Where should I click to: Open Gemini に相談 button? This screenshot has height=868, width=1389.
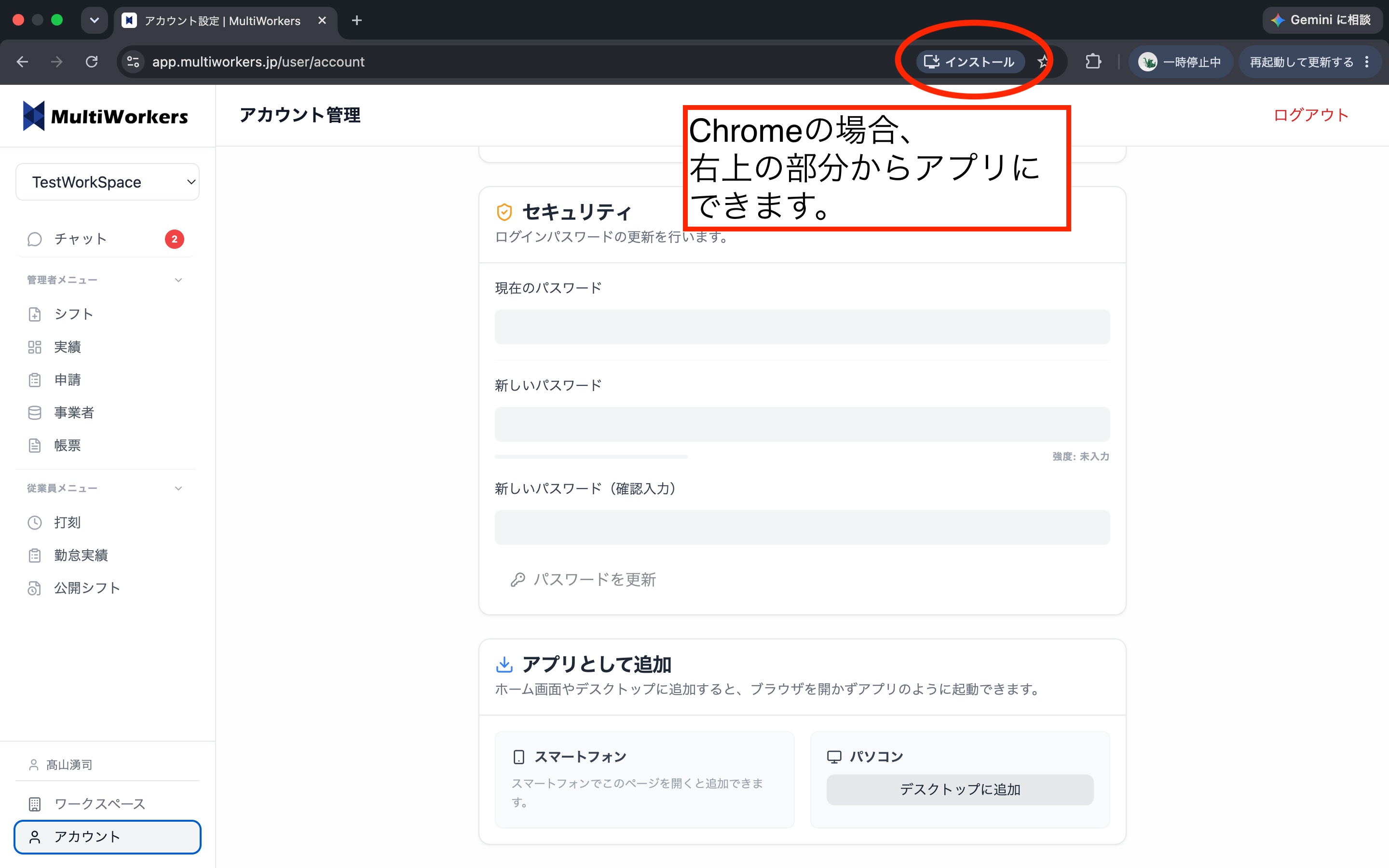point(1321,20)
